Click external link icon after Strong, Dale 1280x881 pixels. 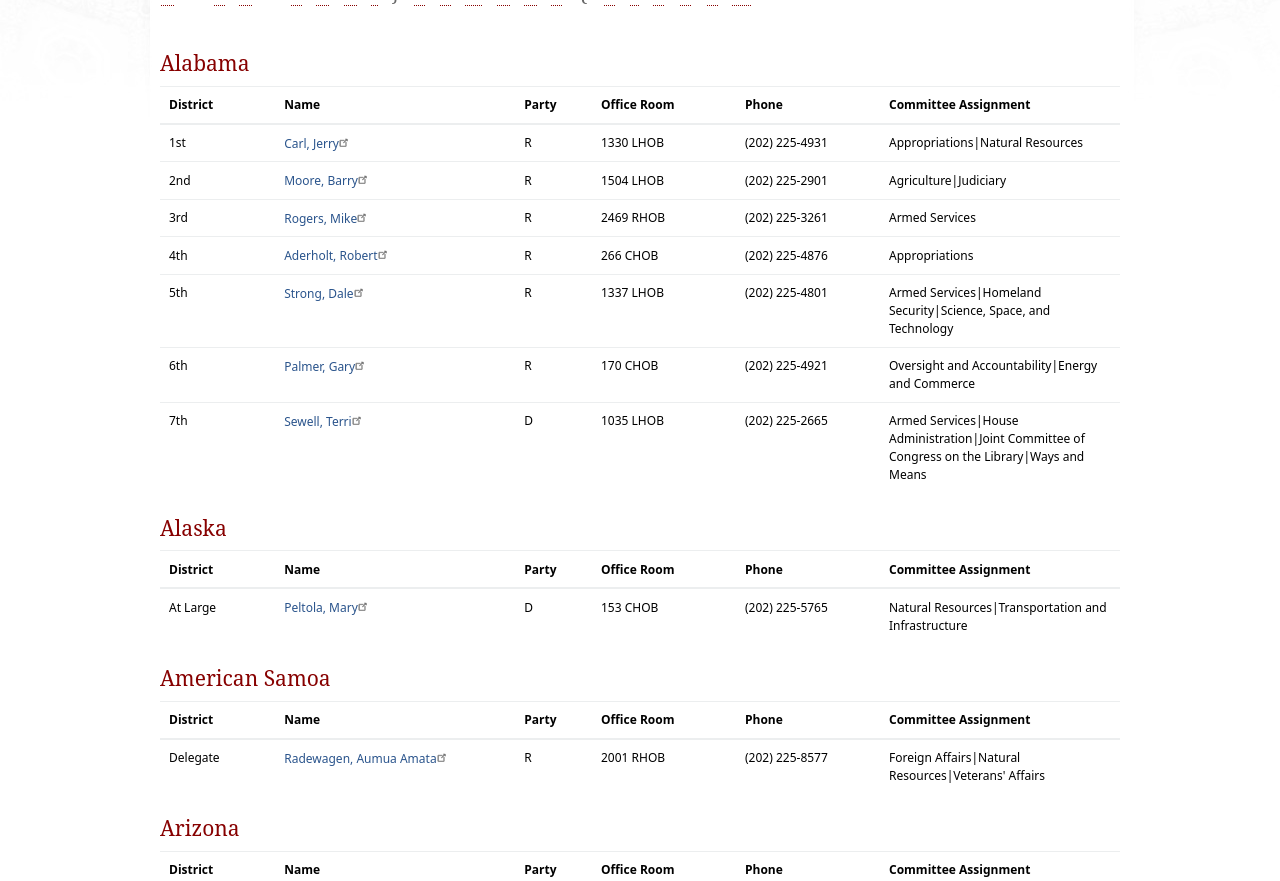coord(360,292)
